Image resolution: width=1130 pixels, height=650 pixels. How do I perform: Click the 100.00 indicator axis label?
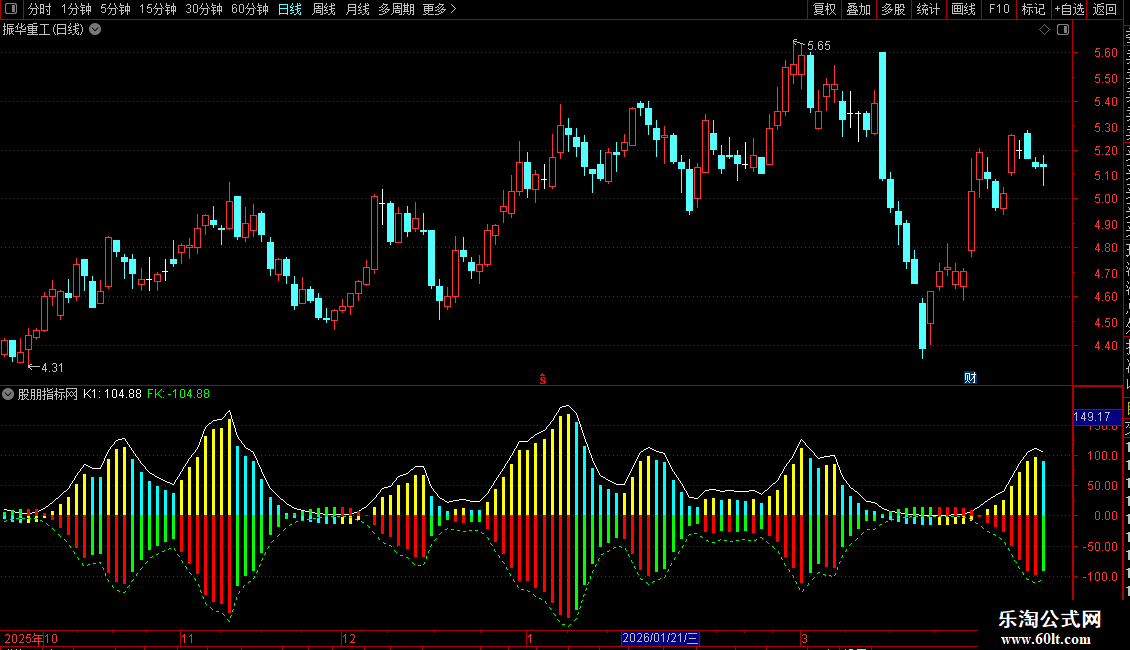1103,455
